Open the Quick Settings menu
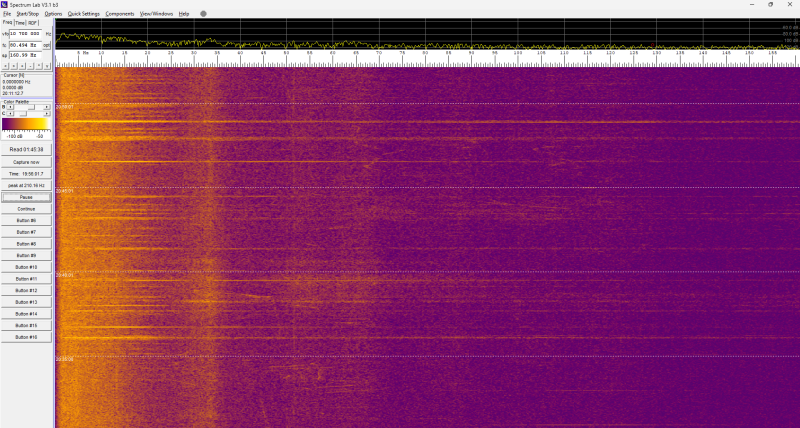Image resolution: width=800 pixels, height=428 pixels. click(84, 14)
